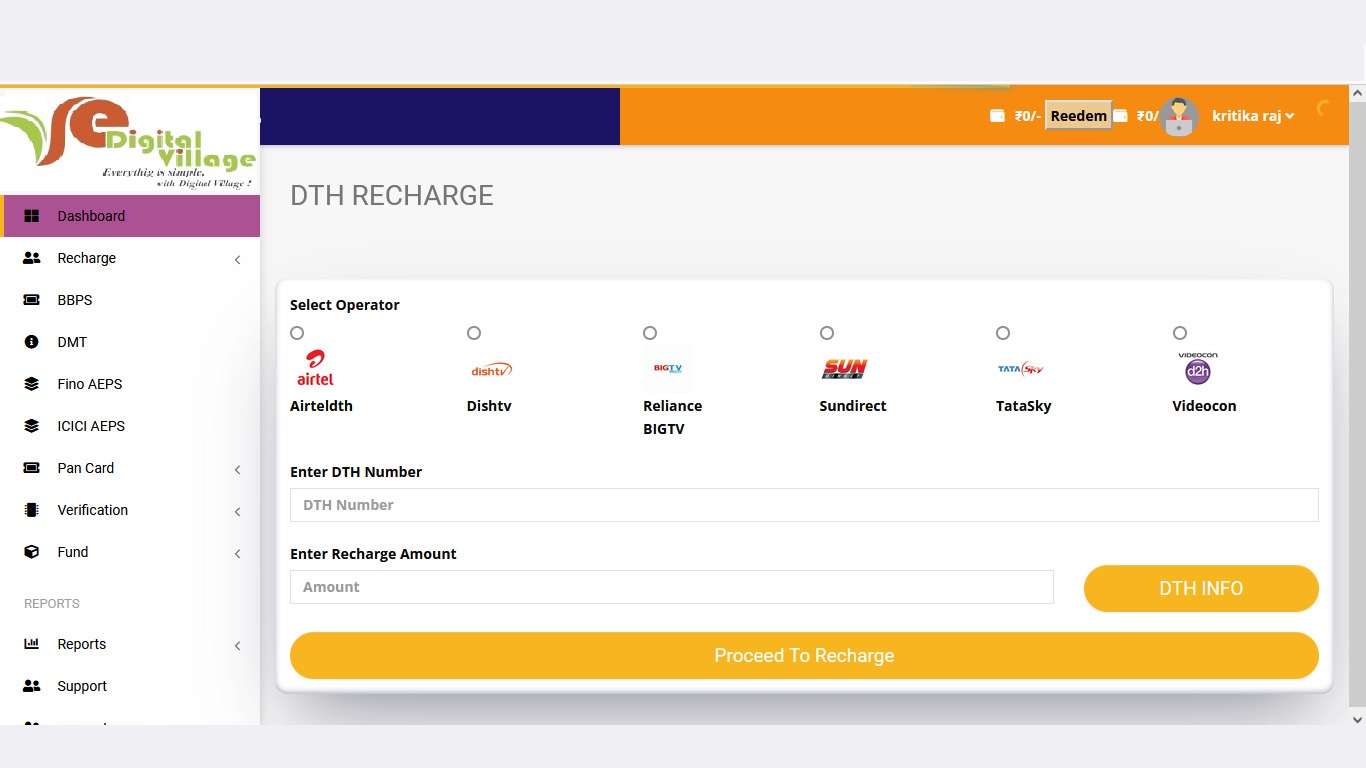
Task: Click the REPORTS section header text
Action: [x=52, y=604]
